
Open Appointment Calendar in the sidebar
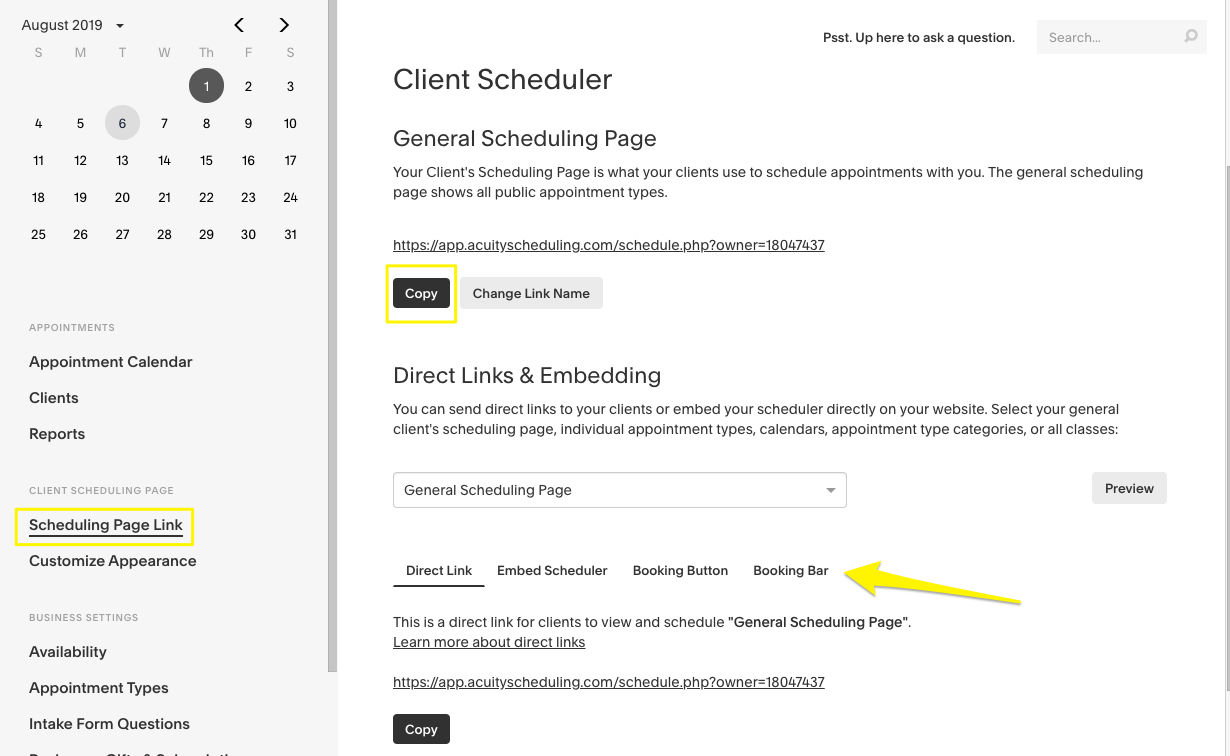[x=111, y=362]
